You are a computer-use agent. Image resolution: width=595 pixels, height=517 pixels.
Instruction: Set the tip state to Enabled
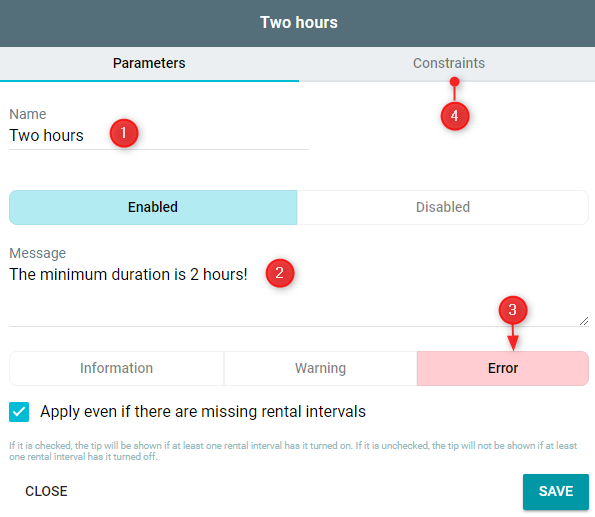coord(153,207)
